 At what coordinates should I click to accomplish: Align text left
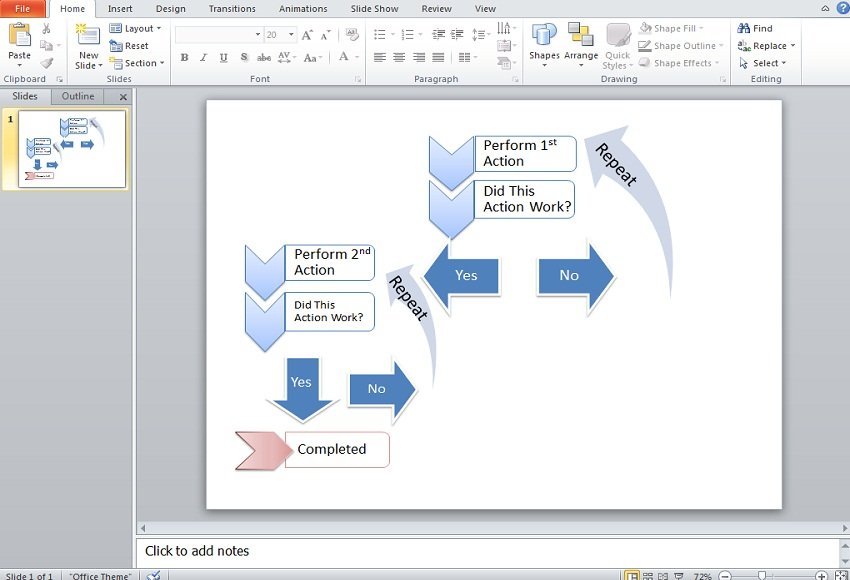(x=379, y=57)
